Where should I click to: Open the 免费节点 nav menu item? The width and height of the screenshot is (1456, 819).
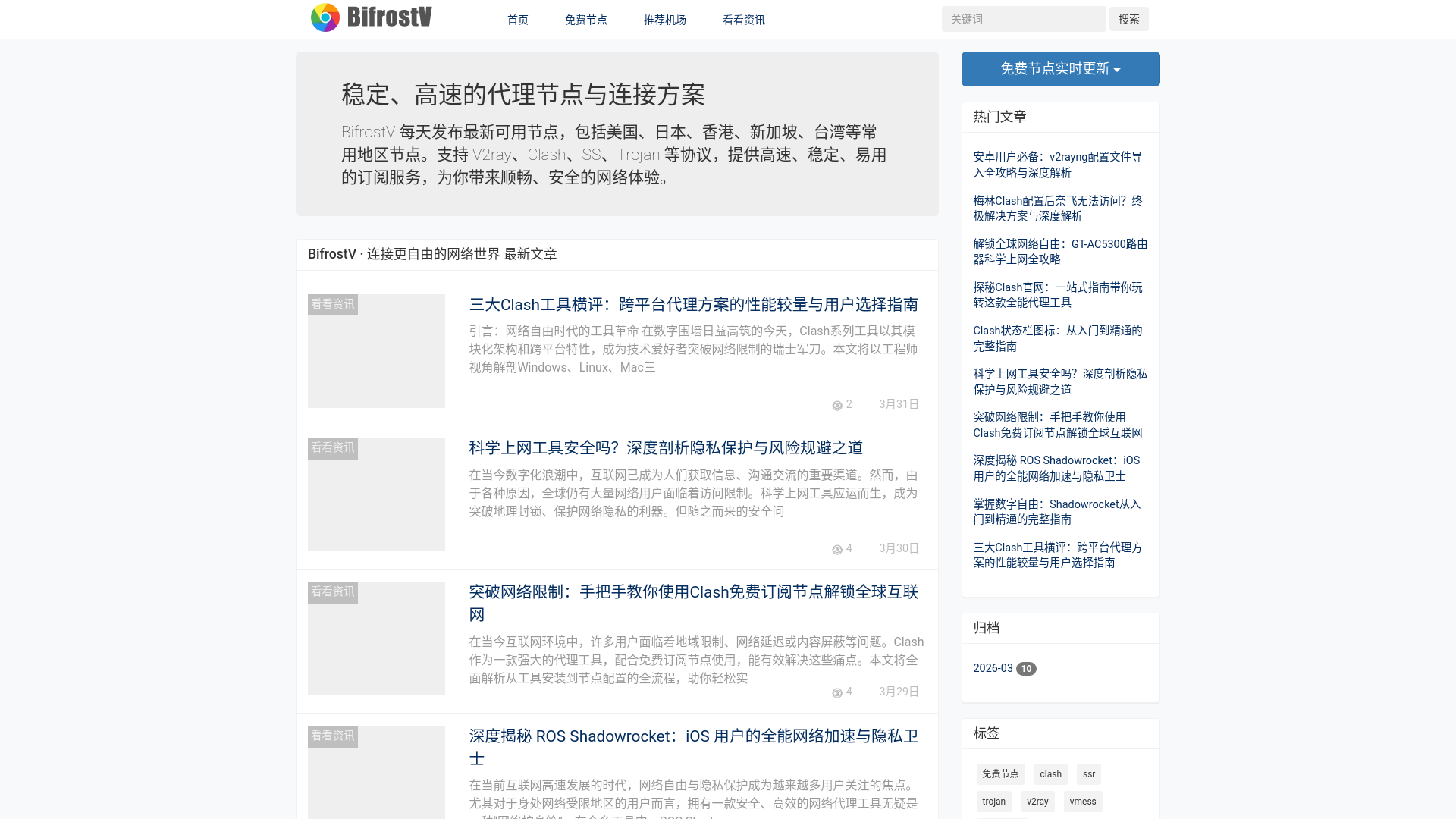point(585,20)
